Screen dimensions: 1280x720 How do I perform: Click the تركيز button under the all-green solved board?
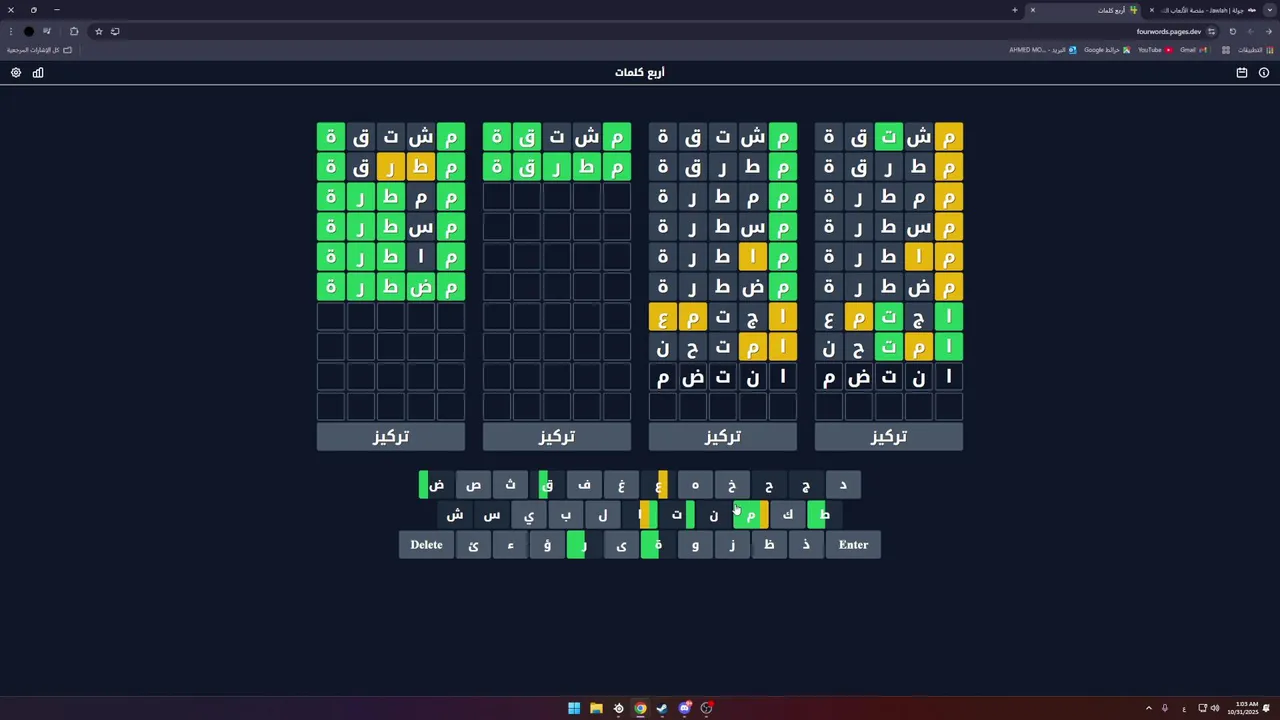coord(391,437)
